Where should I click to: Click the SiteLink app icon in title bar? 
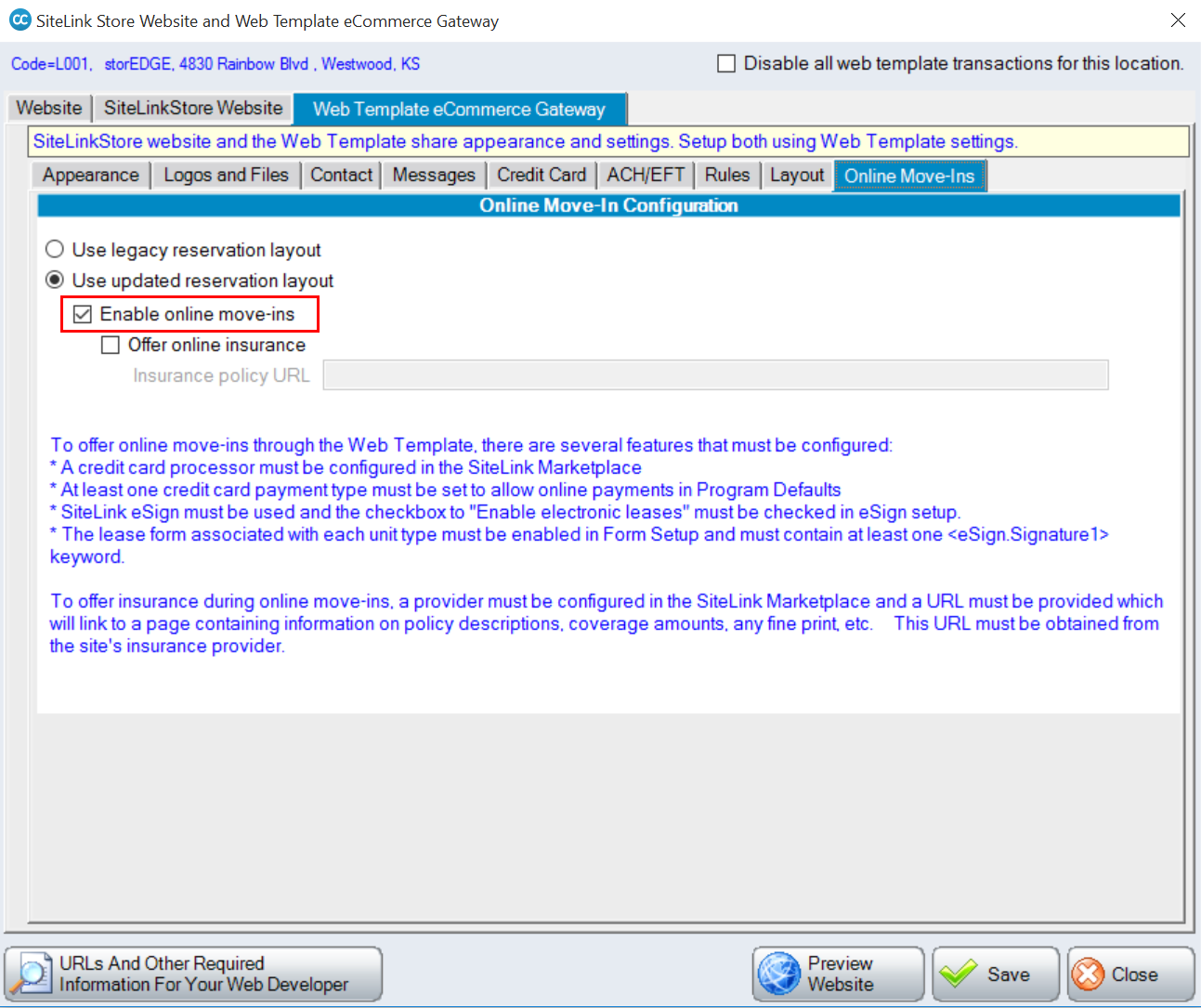tap(20, 20)
